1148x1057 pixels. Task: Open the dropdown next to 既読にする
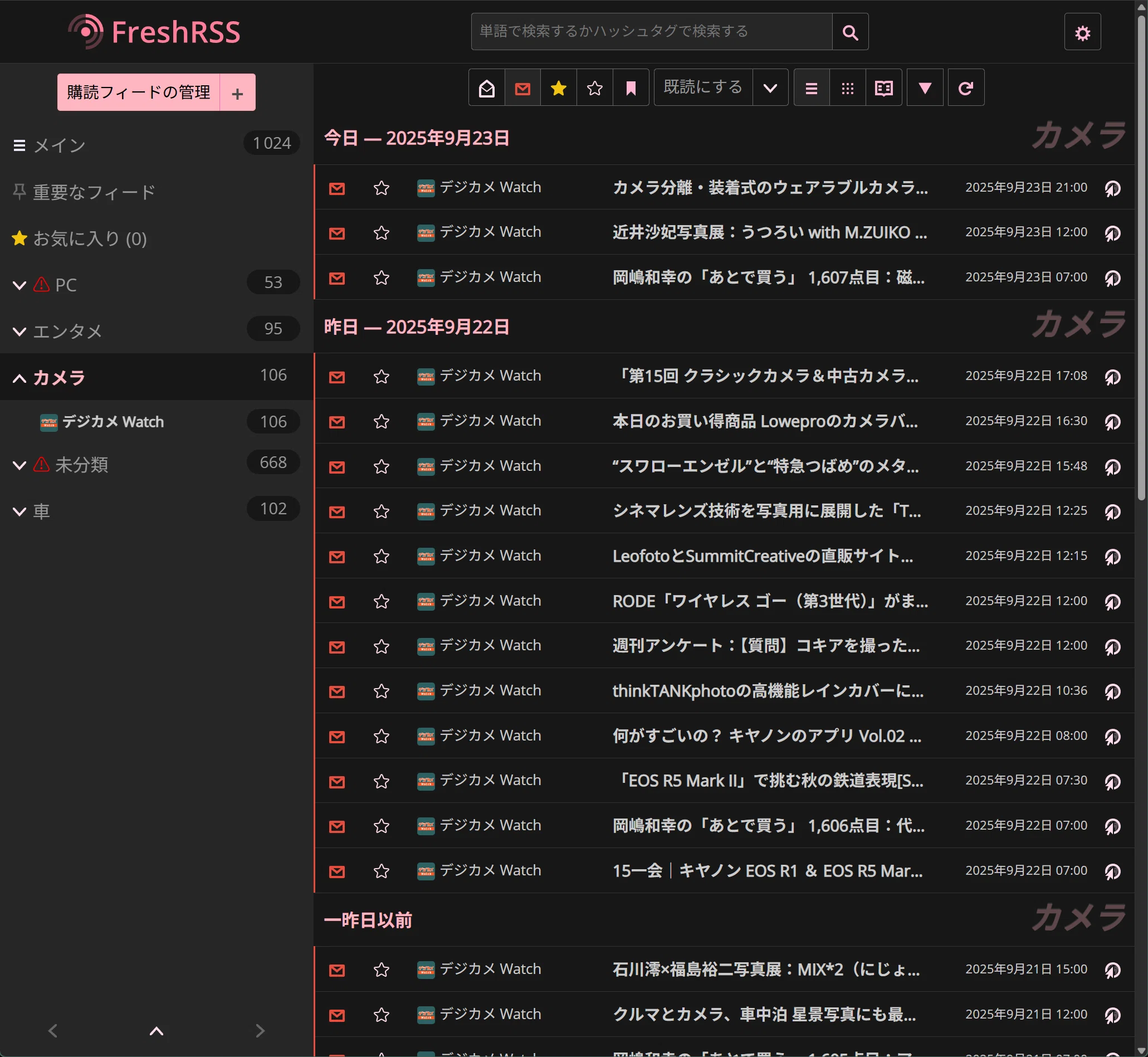coord(770,88)
